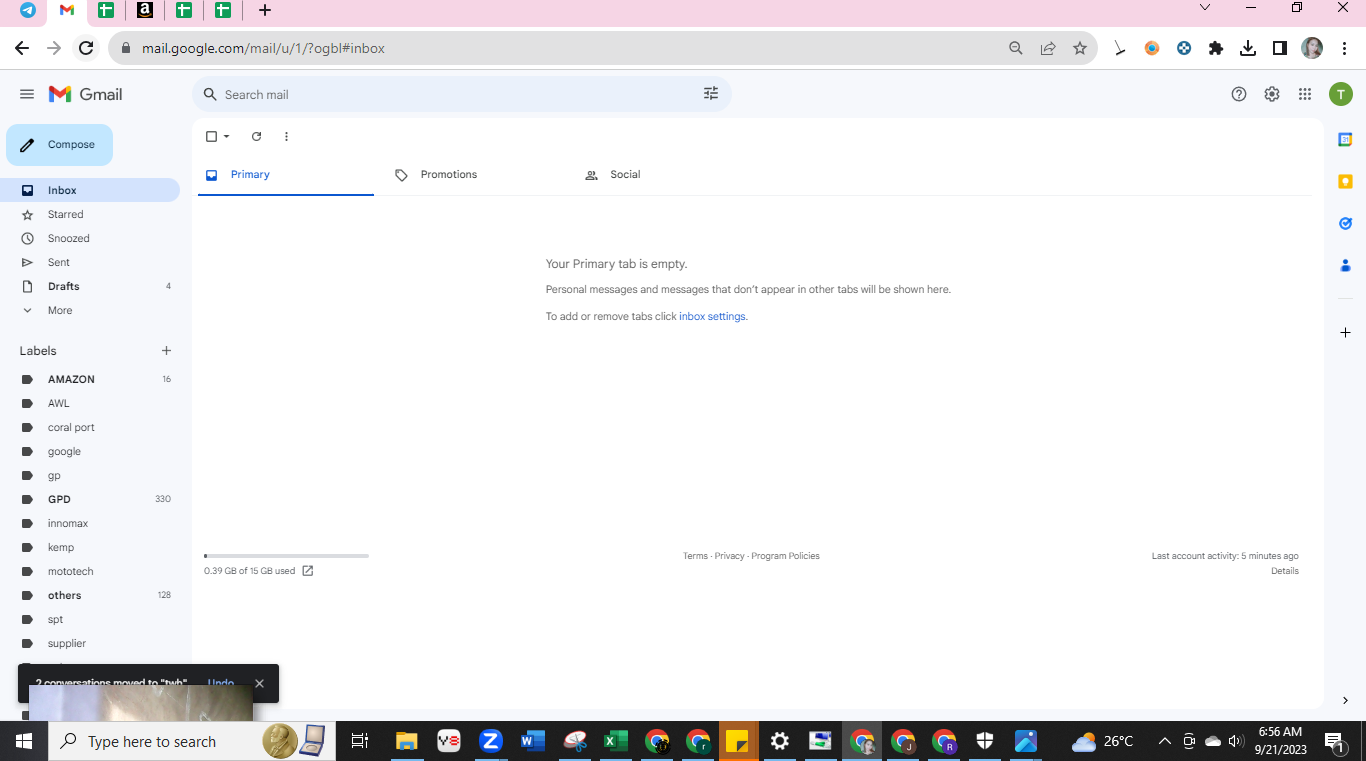Open storage management link icon
Viewport: 1366px width, 761px height.
[x=308, y=571]
